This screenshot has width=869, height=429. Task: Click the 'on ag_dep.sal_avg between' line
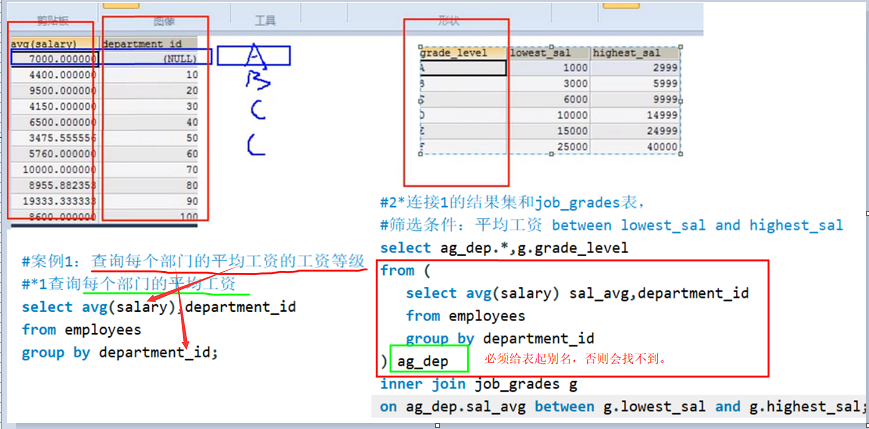point(622,407)
